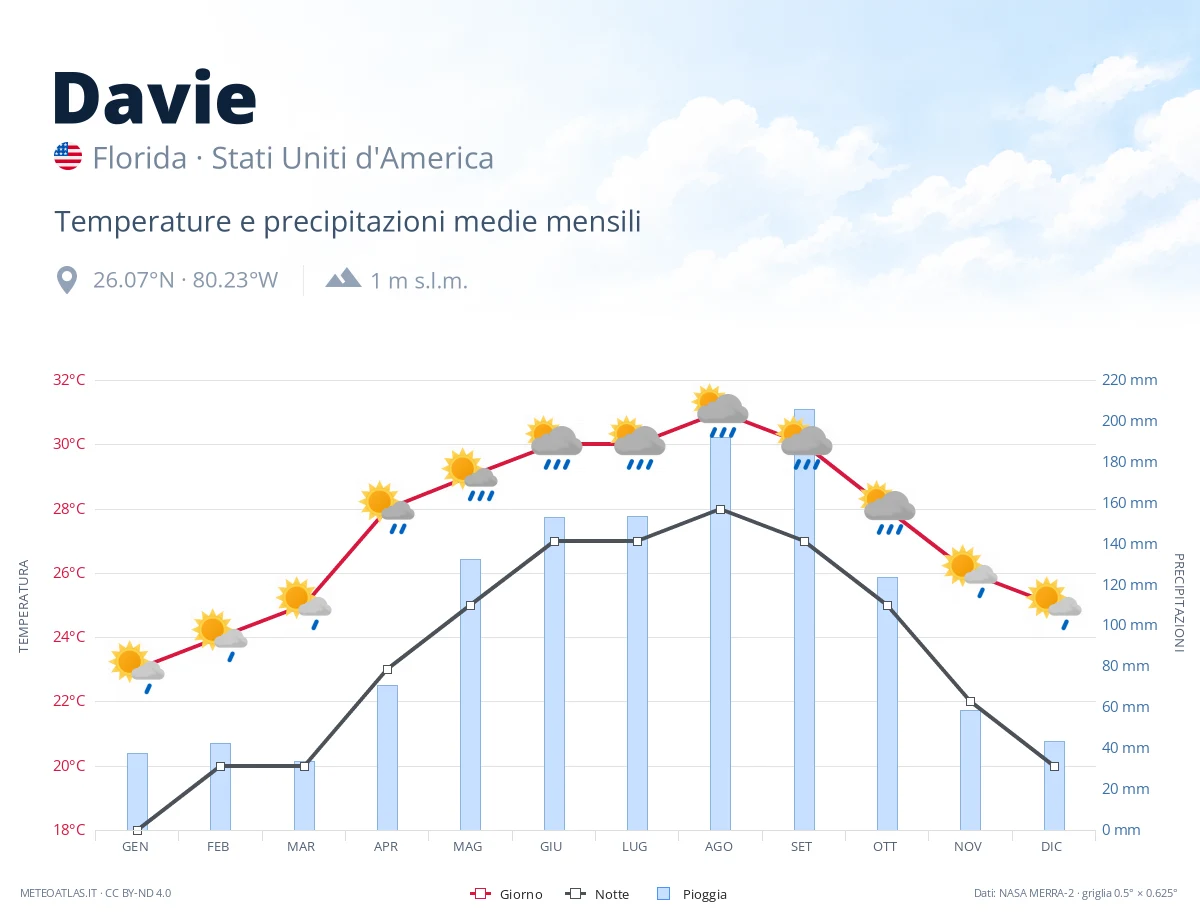Viewport: 1200px width, 920px height.
Task: Click the METEOATLAS.IT CC BY-ND 4.0 credit
Action: (96, 893)
